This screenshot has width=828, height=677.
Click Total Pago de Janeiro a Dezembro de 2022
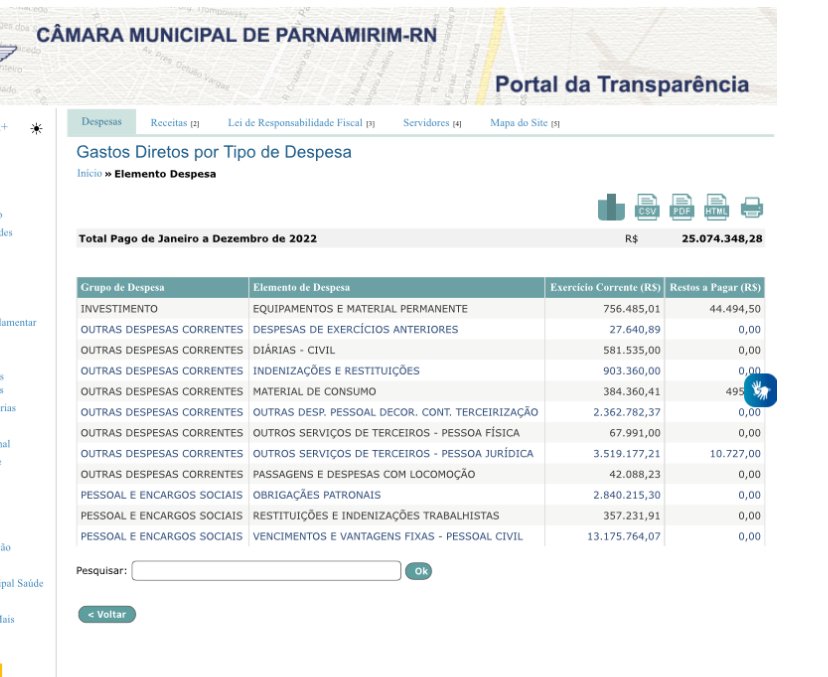coord(197,238)
